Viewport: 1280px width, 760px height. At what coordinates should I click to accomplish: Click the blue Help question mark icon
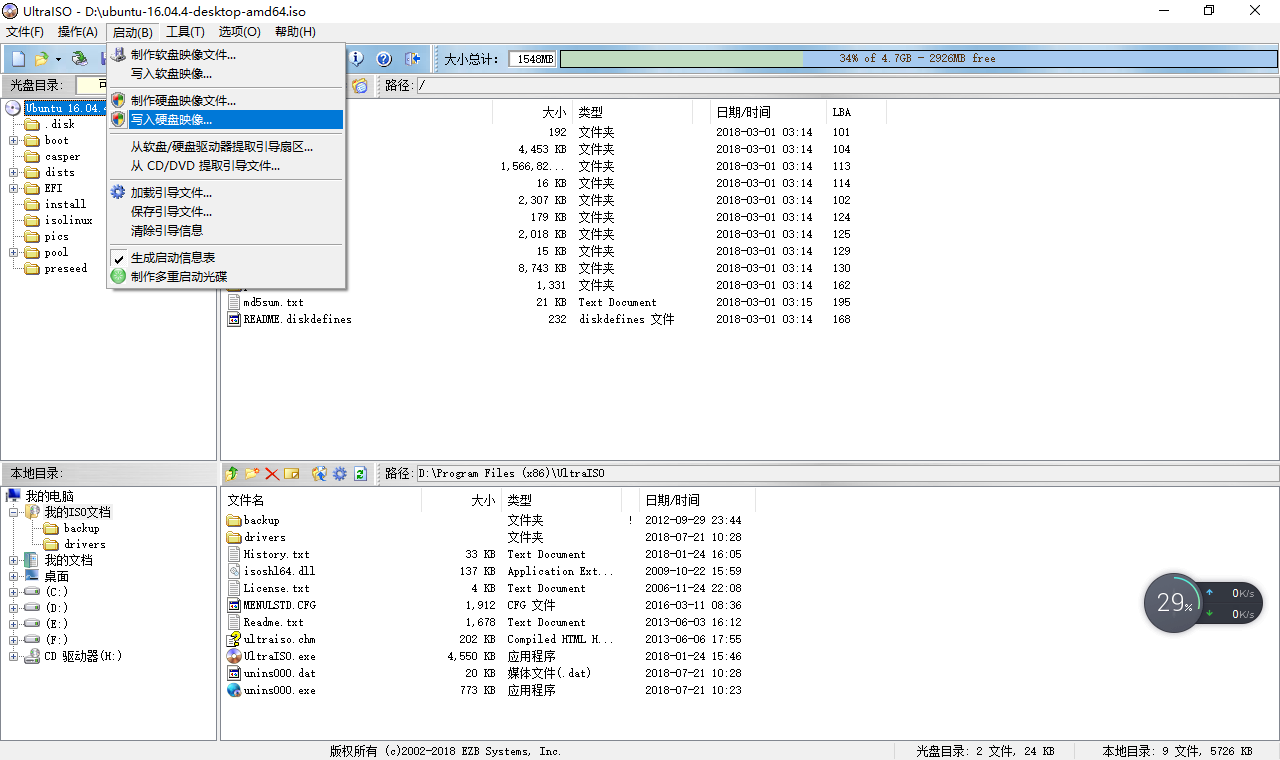coord(383,59)
